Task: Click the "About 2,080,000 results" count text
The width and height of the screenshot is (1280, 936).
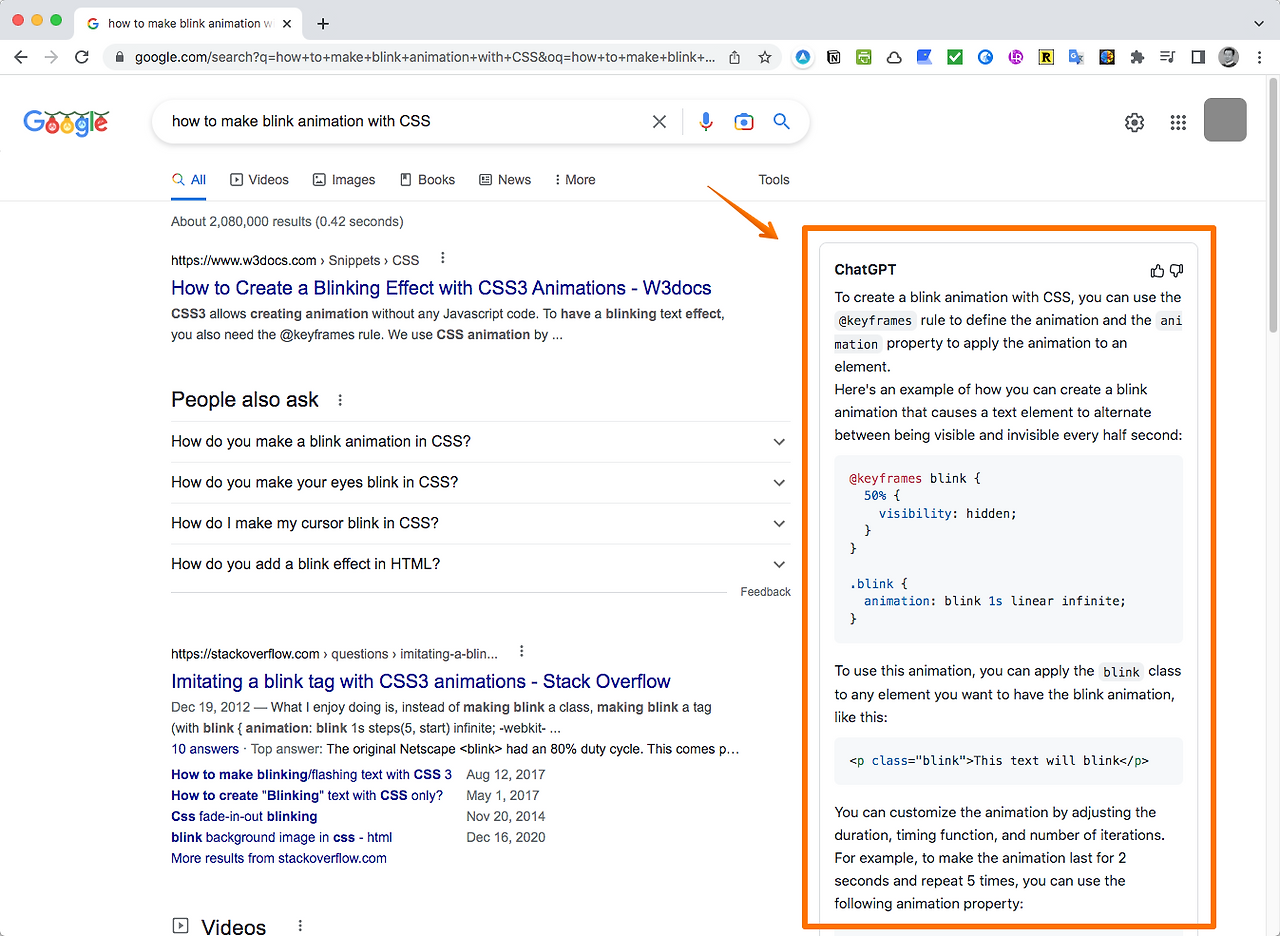Action: click(x=287, y=221)
